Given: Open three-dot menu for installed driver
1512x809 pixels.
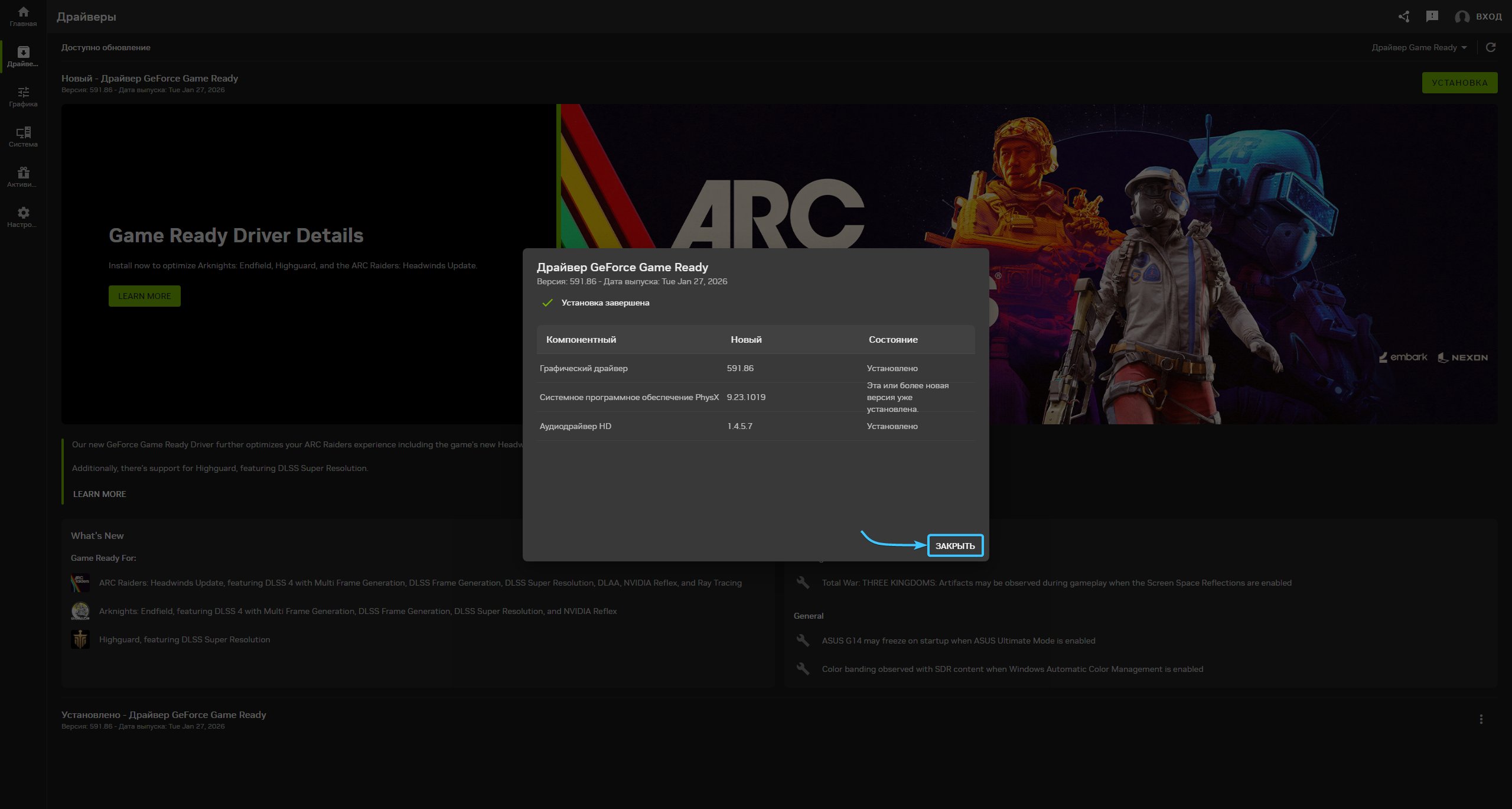Looking at the screenshot, I should (1481, 719).
